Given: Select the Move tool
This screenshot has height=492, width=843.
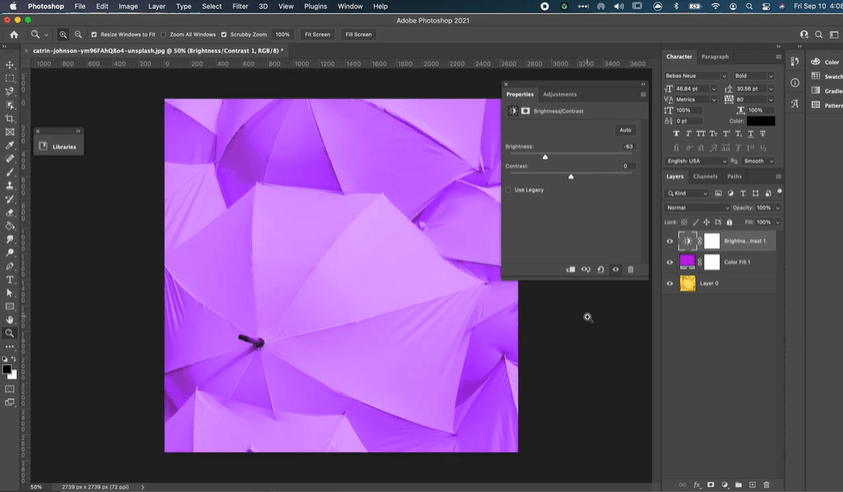Looking at the screenshot, I should point(10,65).
